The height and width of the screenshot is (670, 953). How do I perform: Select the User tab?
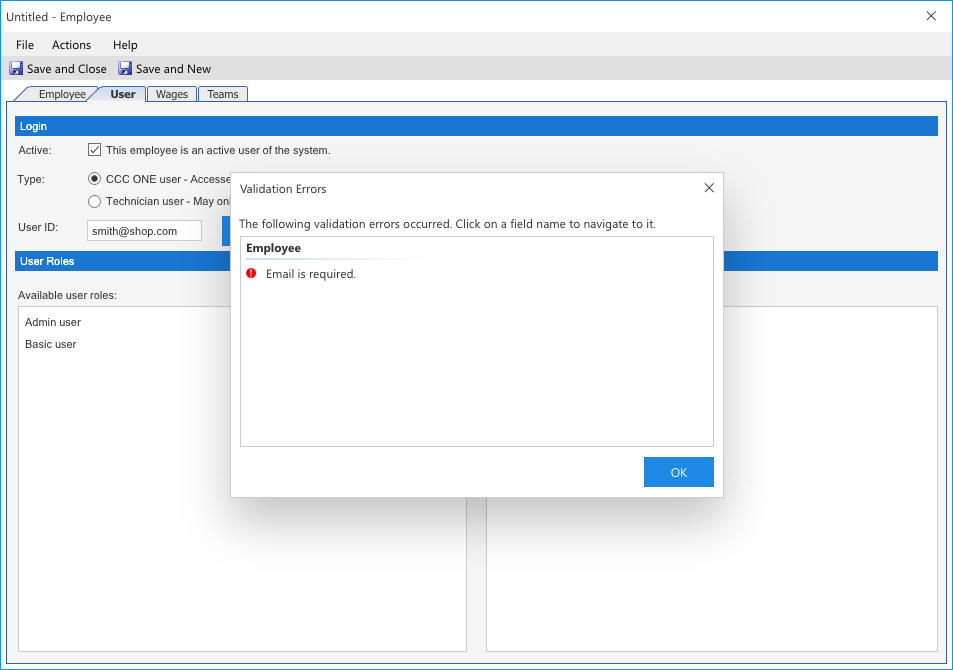122,94
